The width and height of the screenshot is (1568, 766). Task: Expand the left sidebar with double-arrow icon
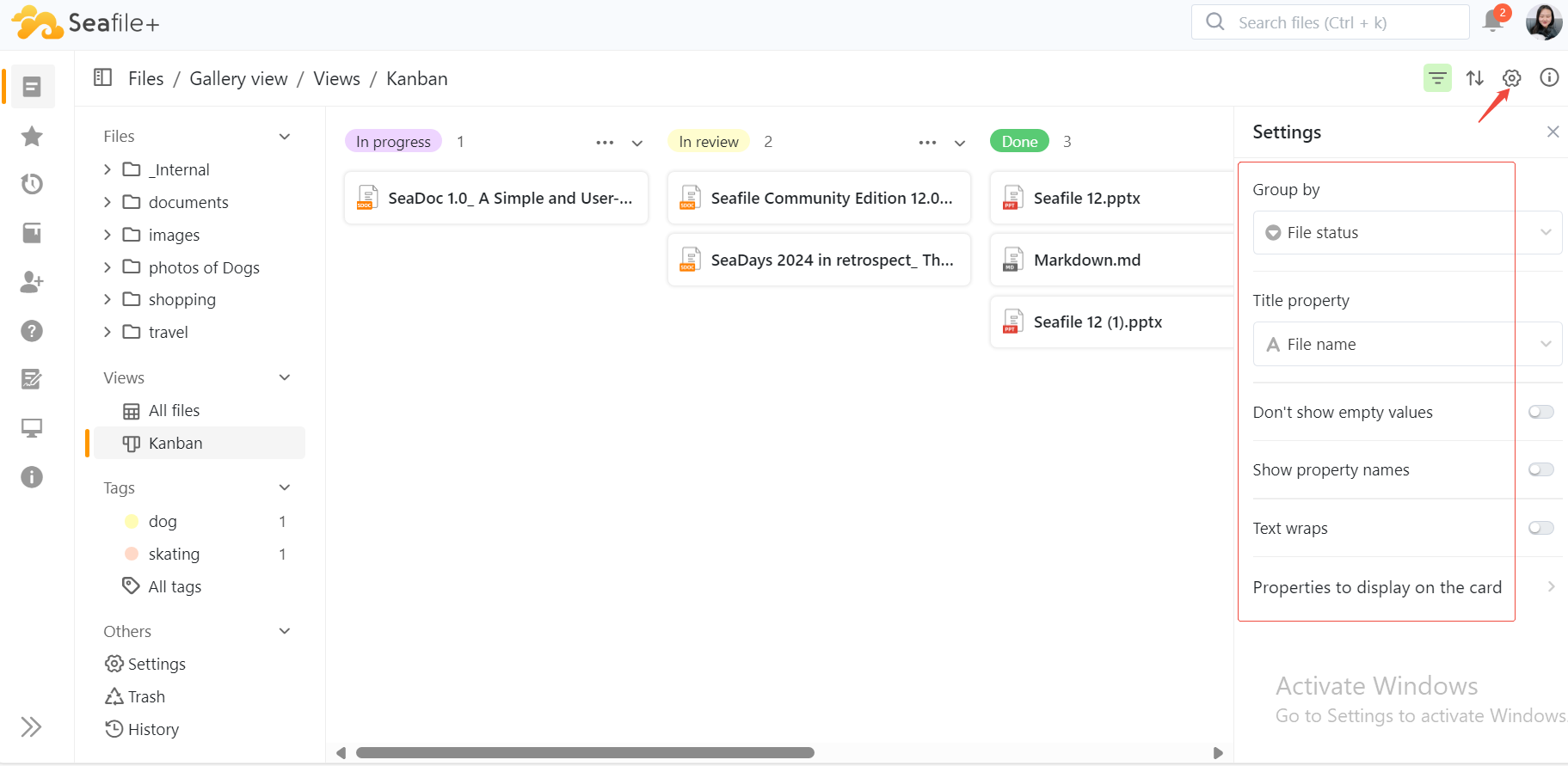coord(31,727)
